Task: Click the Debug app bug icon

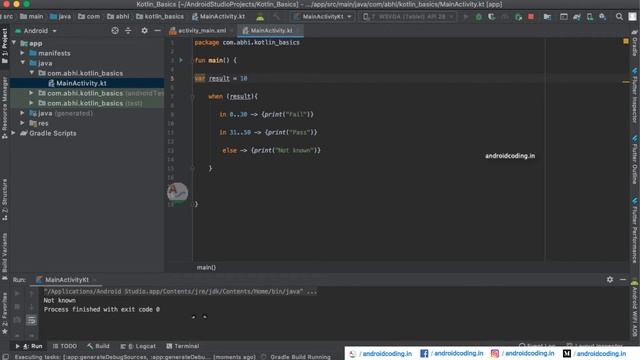Action: click(x=479, y=17)
